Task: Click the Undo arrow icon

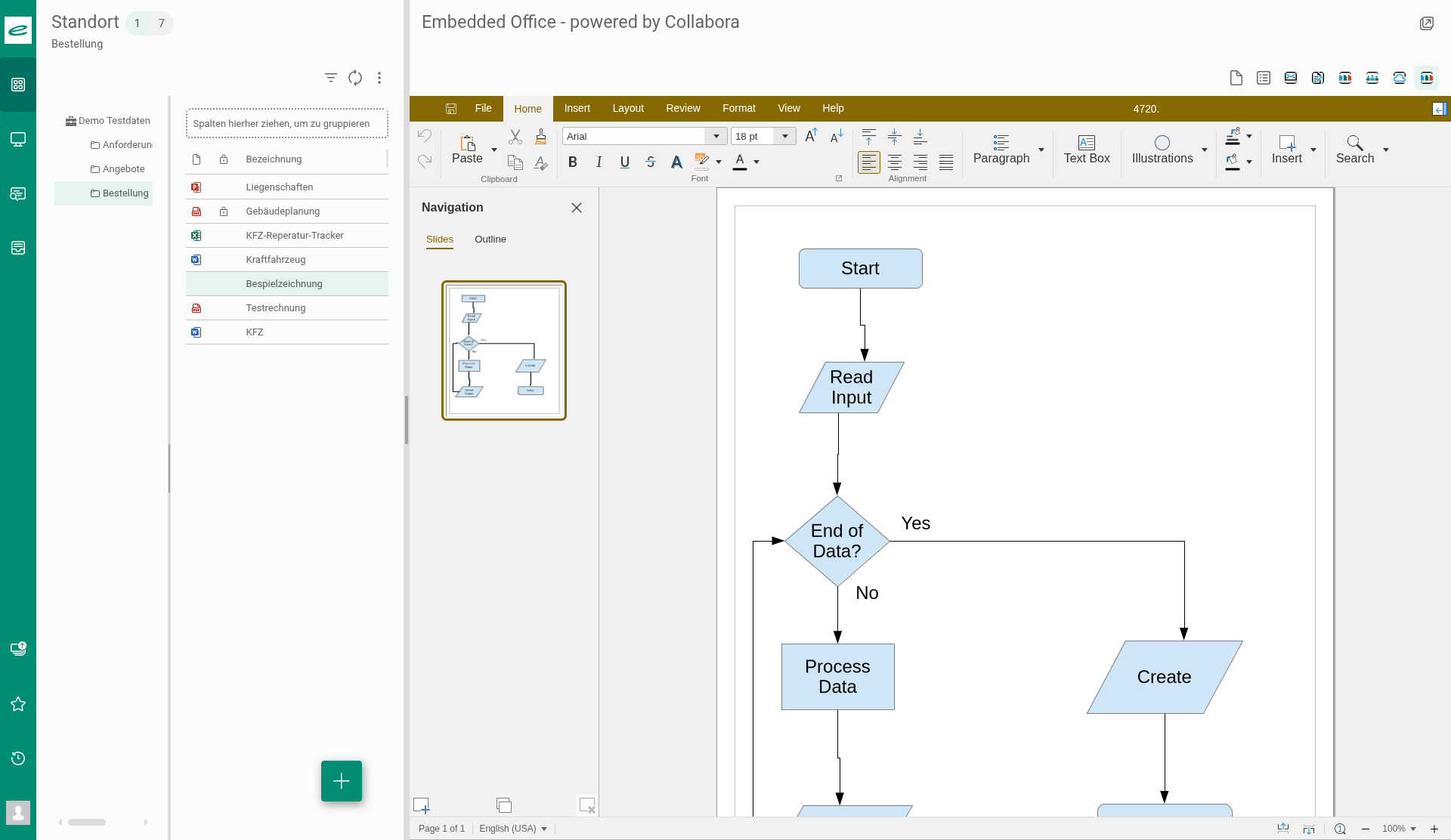Action: pyautogui.click(x=425, y=136)
